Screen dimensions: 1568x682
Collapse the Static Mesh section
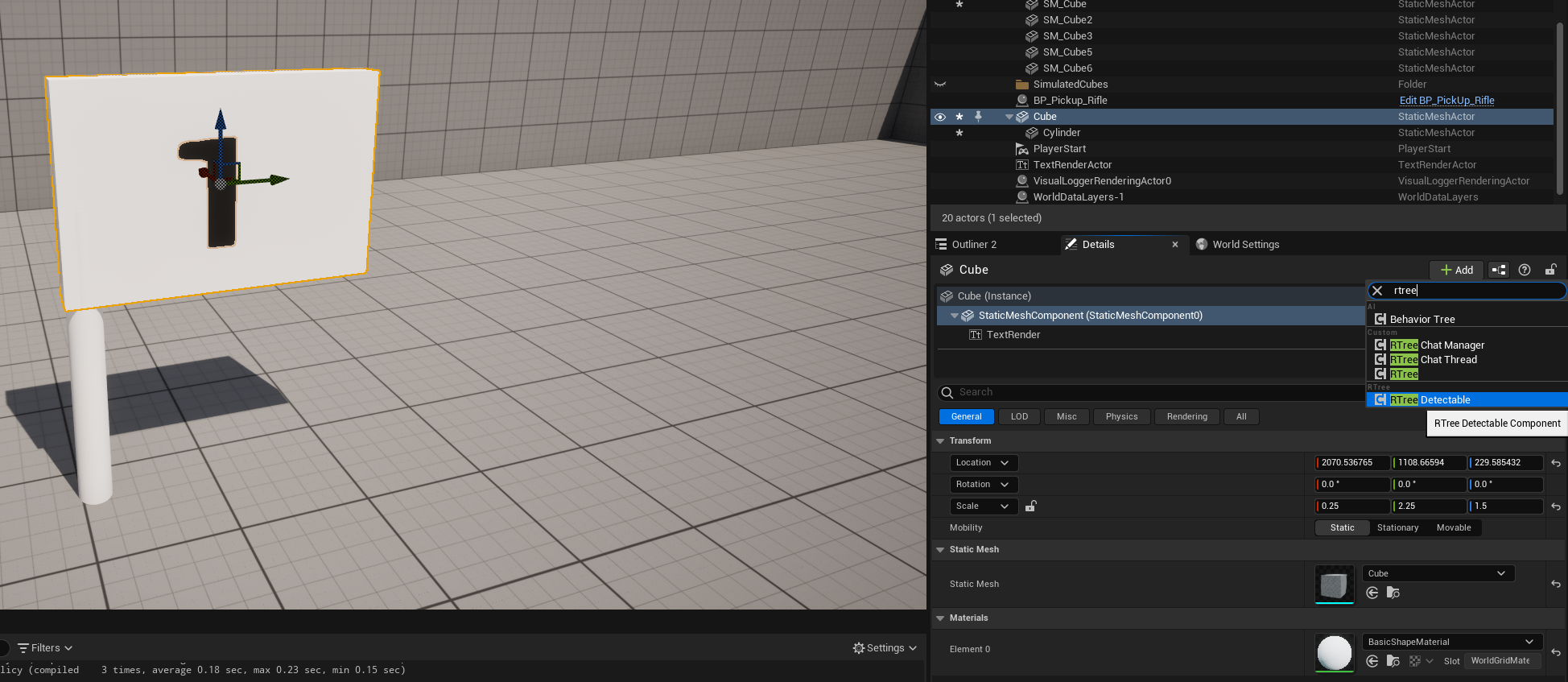point(939,550)
